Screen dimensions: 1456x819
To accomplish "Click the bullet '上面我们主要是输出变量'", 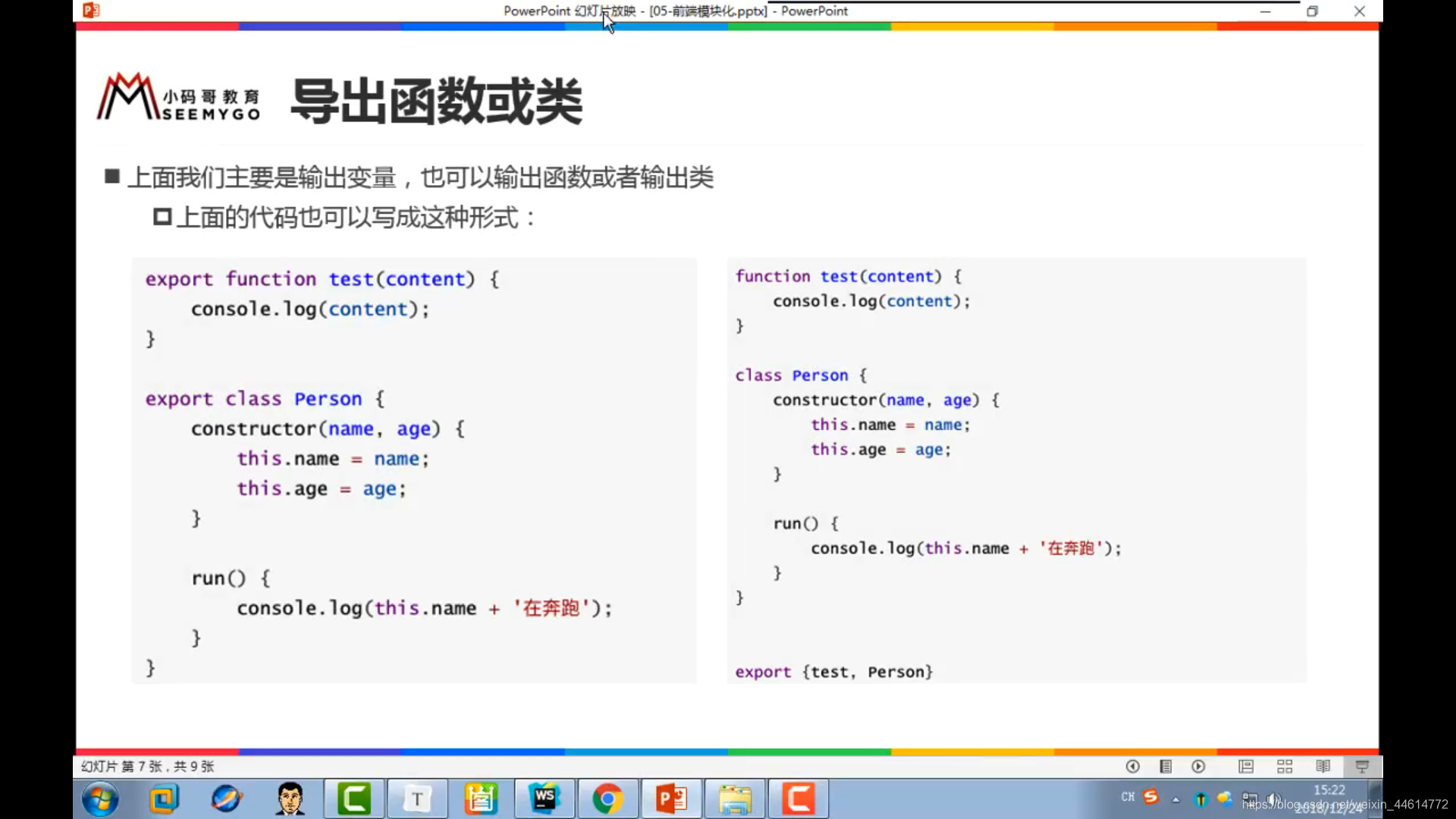I will coord(262,178).
